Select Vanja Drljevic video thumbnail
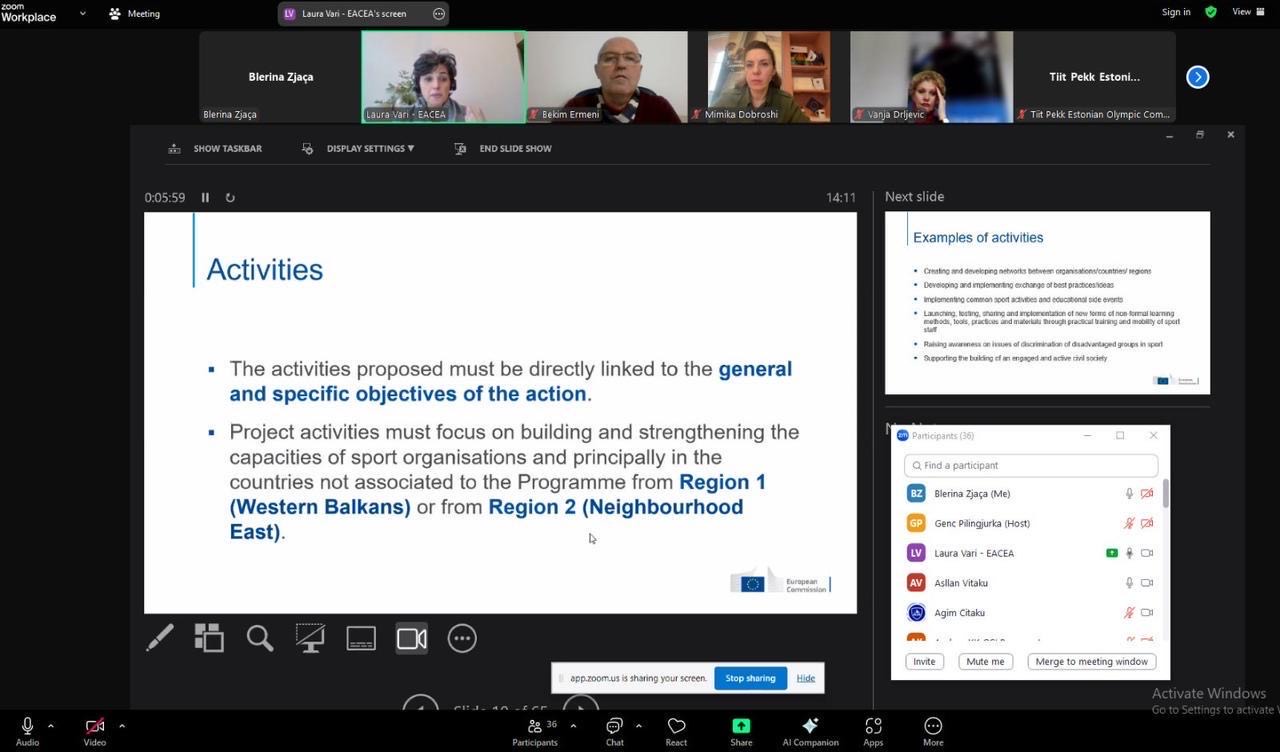 [931, 77]
